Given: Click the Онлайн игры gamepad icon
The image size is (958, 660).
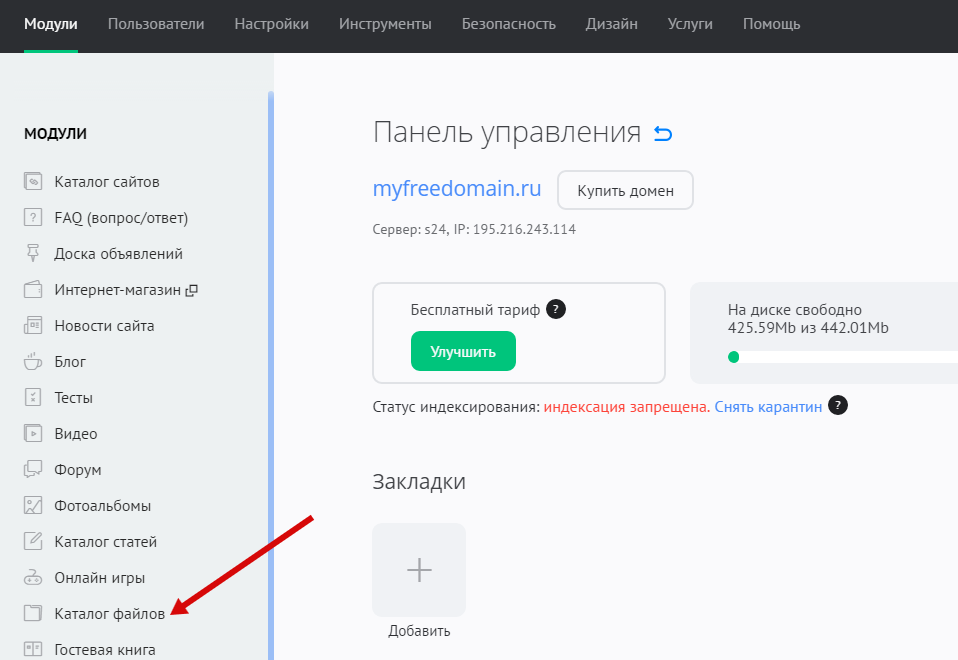Looking at the screenshot, I should coord(33,578).
